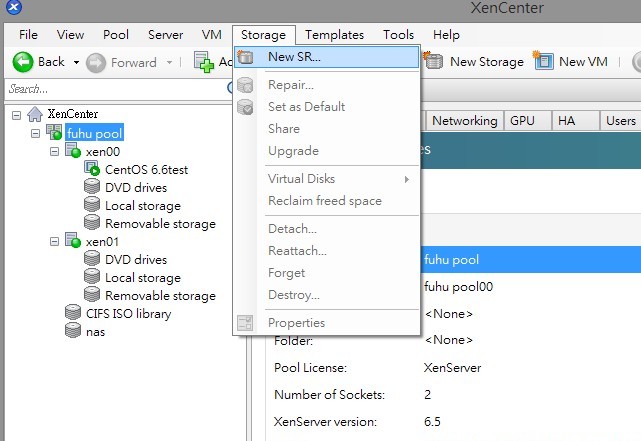
Task: Choose New SR... from Storage menu
Action: point(327,57)
